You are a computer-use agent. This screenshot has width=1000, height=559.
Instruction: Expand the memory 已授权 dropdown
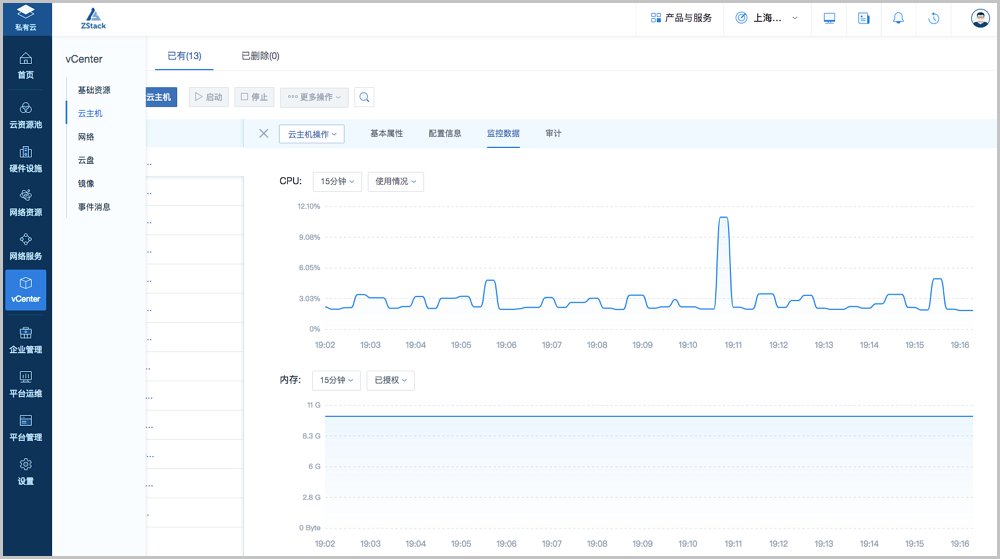390,380
